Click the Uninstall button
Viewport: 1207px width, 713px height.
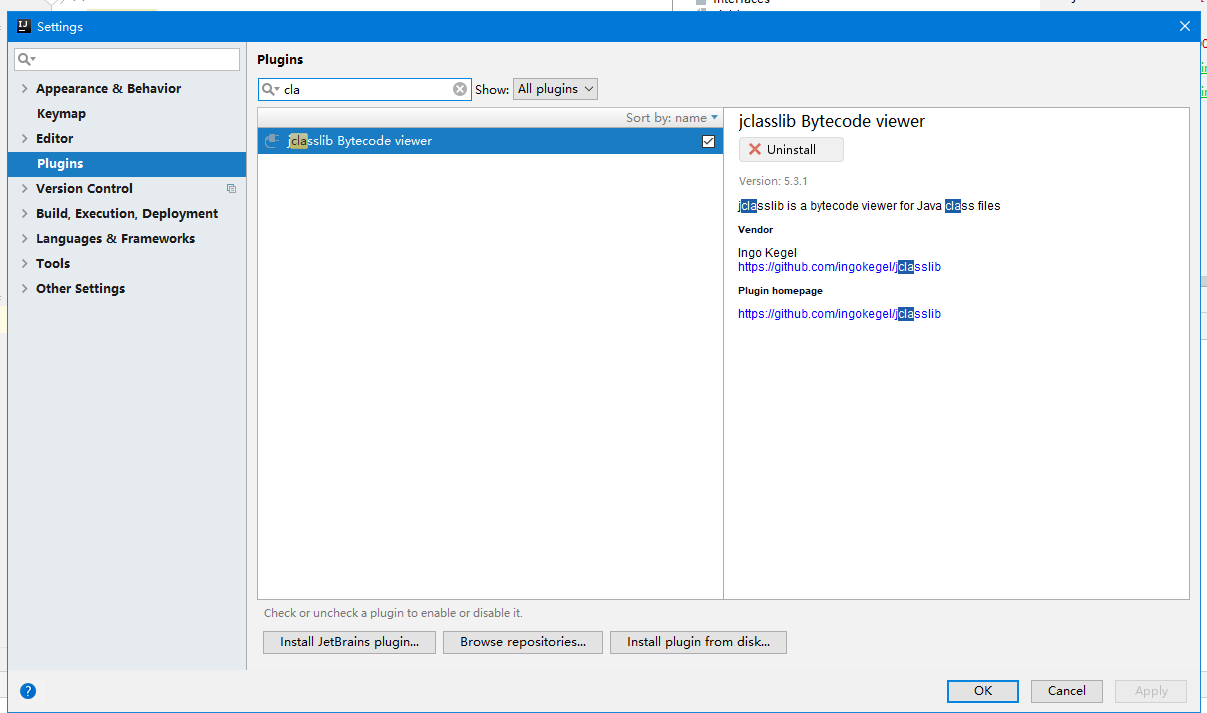pos(791,150)
